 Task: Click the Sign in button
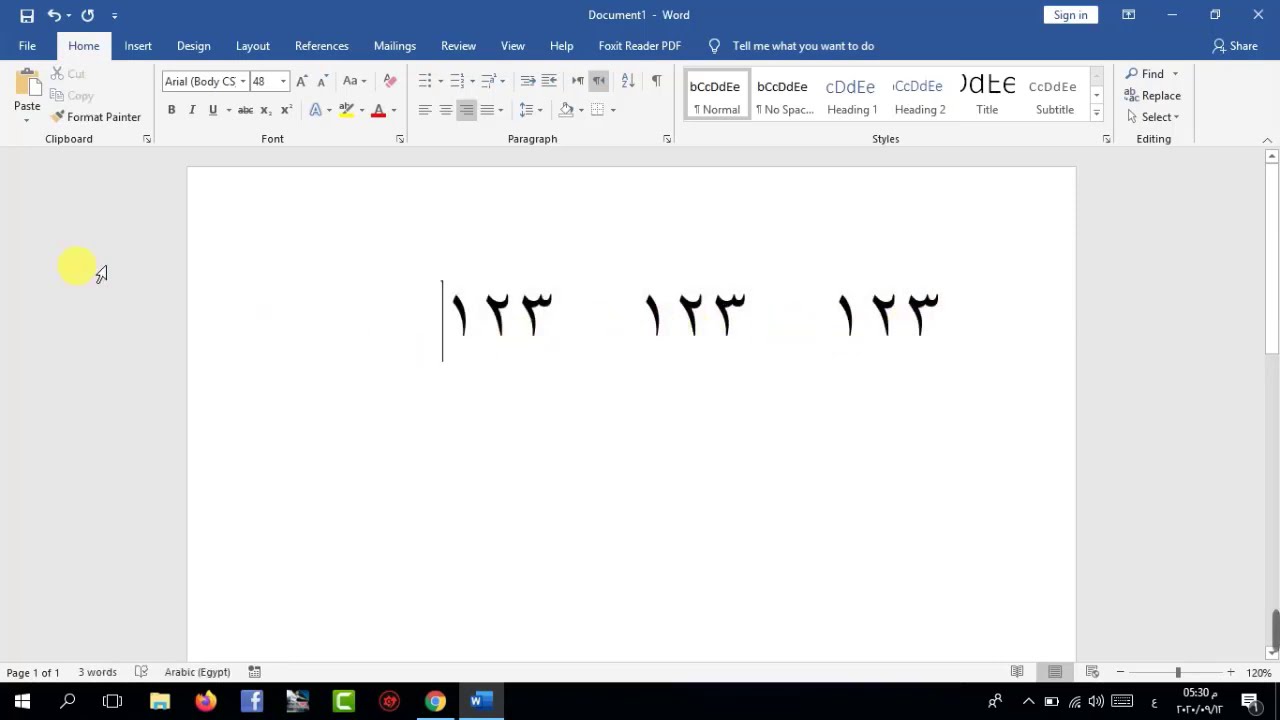point(1070,15)
